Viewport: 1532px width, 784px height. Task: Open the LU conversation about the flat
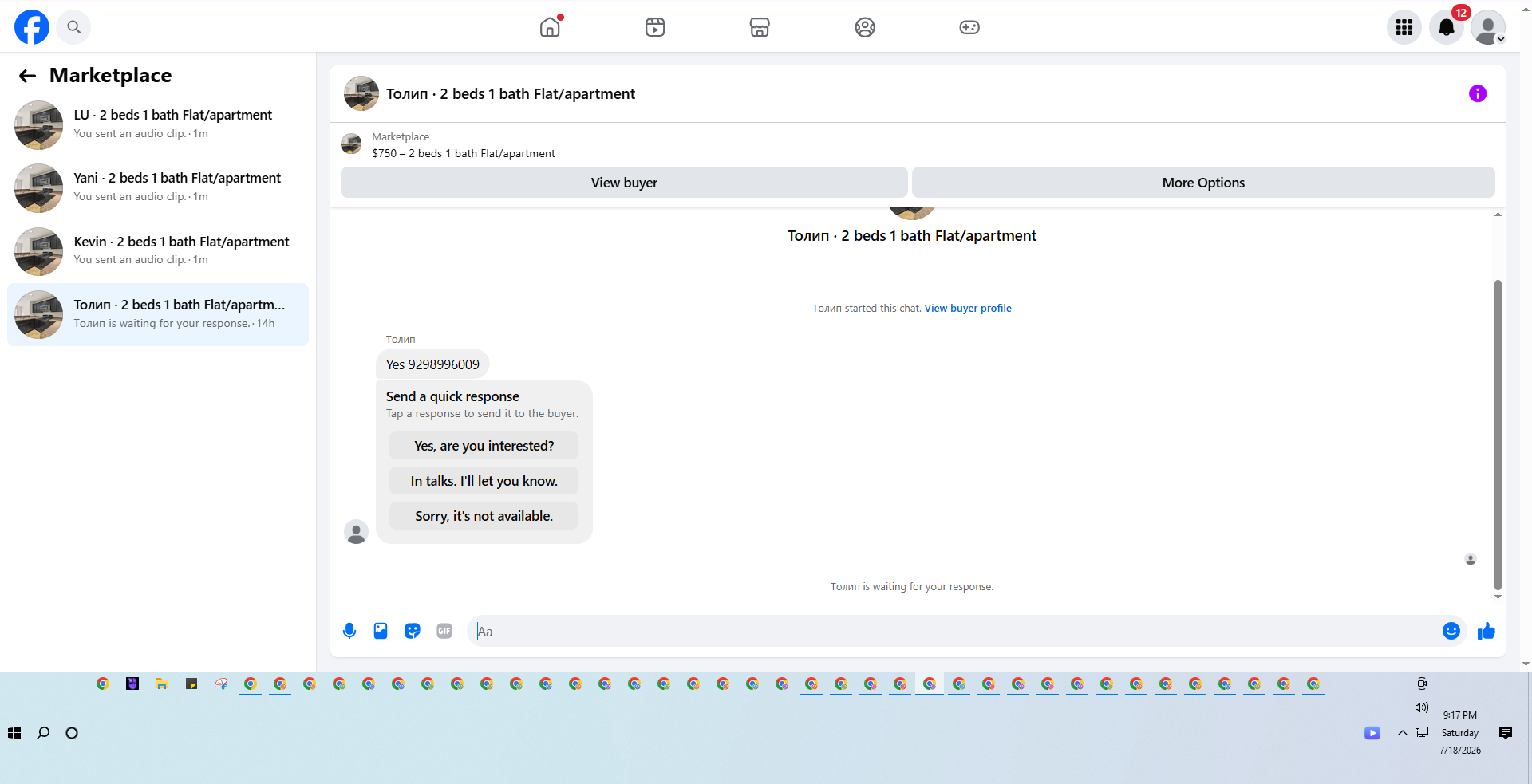(158, 124)
